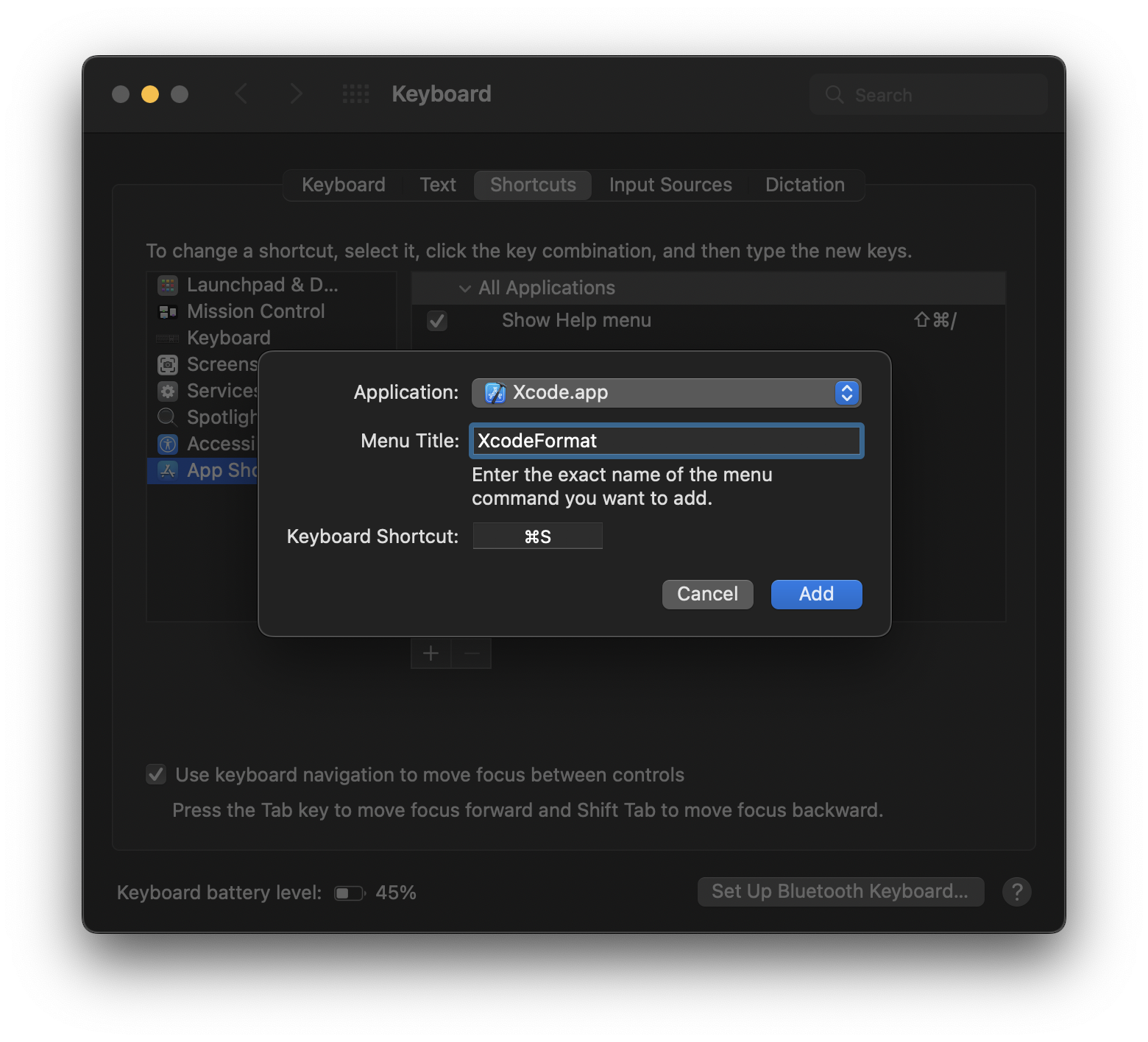This screenshot has width=1148, height=1042.
Task: Add a shortcut with the plus button
Action: [x=431, y=653]
